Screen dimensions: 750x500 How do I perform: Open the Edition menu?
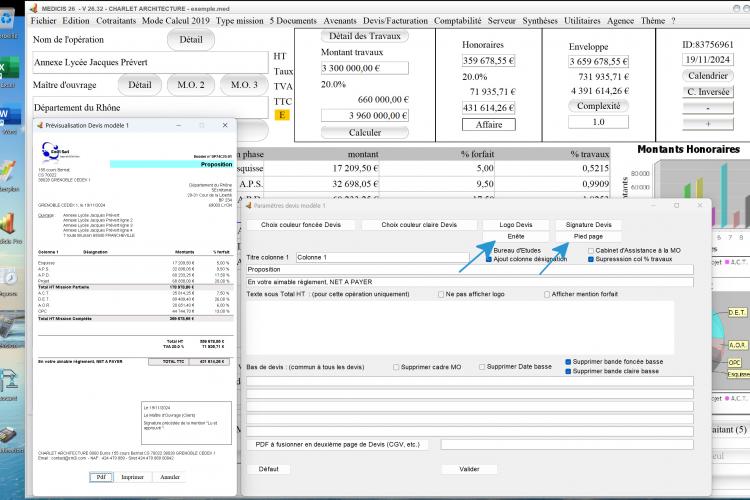(76, 21)
